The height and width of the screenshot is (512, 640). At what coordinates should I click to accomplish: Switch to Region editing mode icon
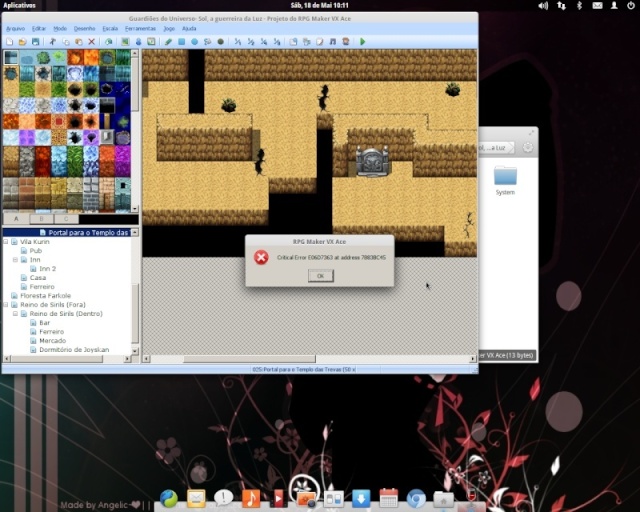pos(151,42)
